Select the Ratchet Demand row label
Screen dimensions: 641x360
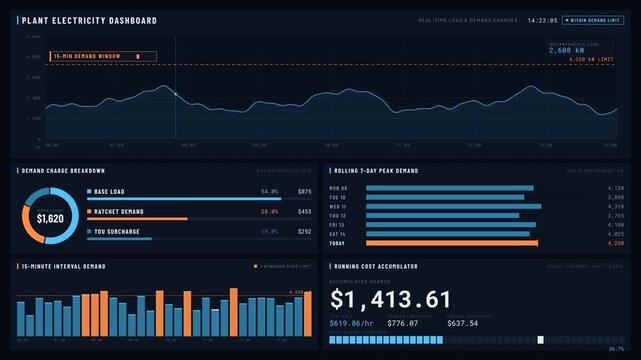[119, 211]
